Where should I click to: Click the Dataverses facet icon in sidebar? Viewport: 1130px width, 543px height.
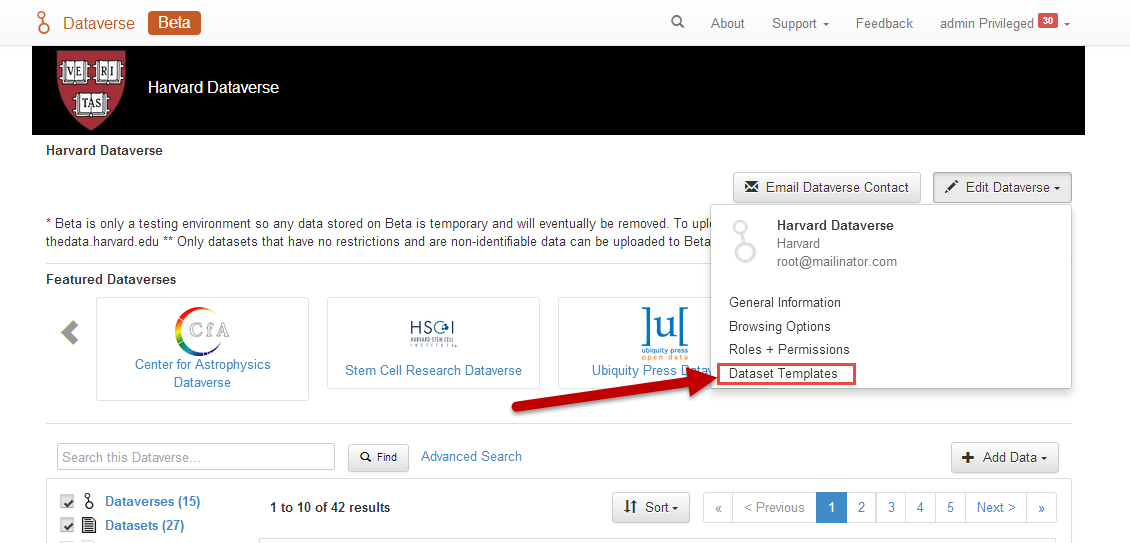point(89,501)
